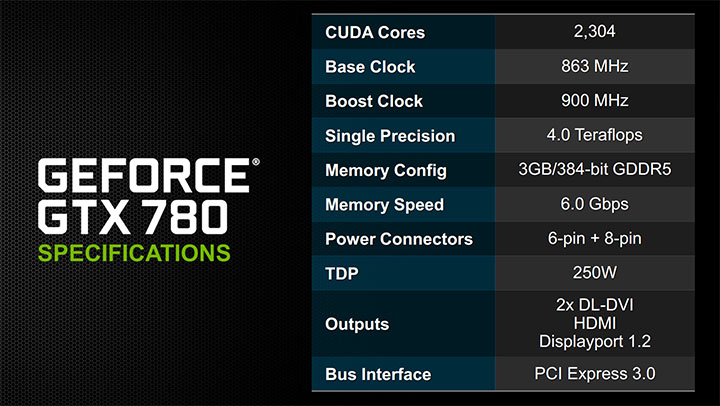720x406 pixels.
Task: Click the PCI Express 3.0 value
Action: click(x=595, y=374)
